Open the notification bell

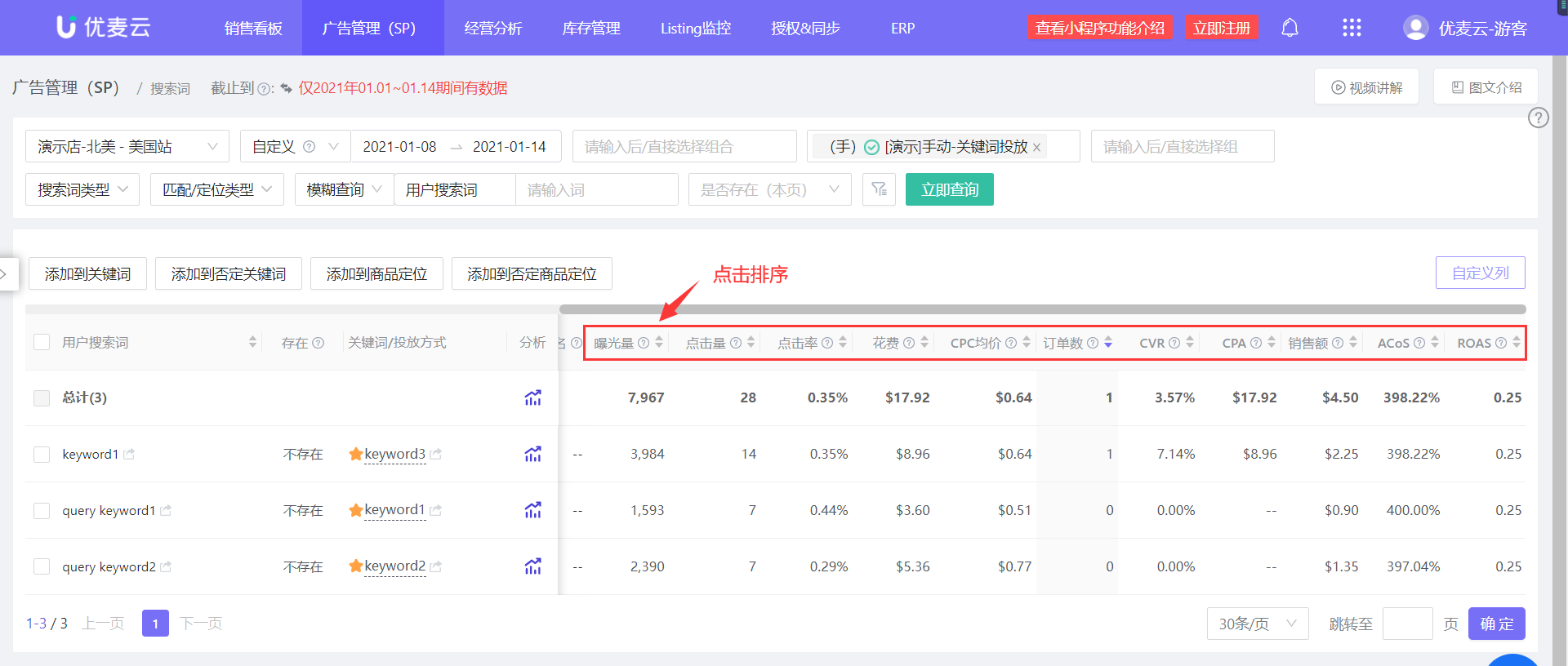point(1290,28)
